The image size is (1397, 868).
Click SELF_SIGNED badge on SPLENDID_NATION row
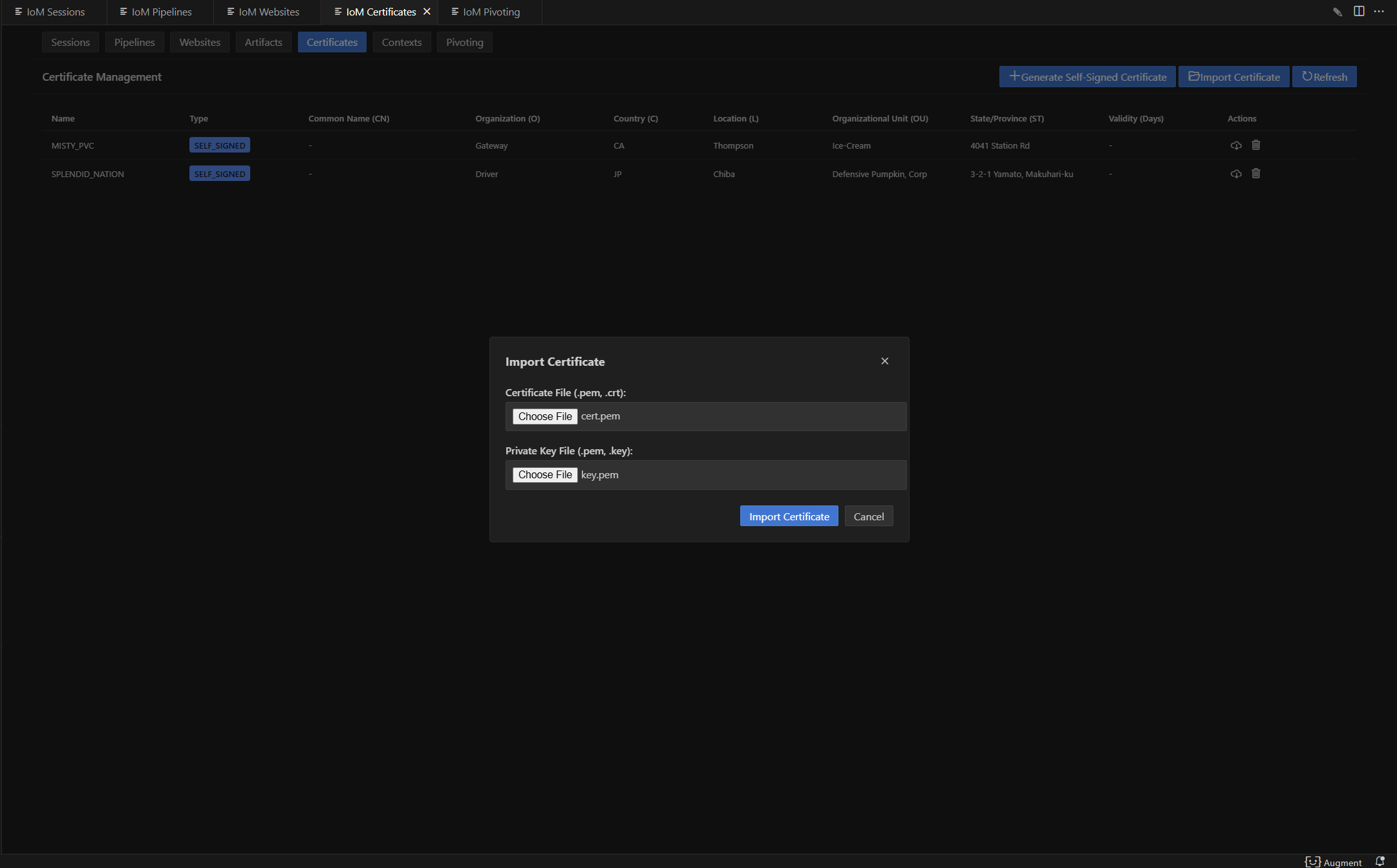tap(220, 174)
